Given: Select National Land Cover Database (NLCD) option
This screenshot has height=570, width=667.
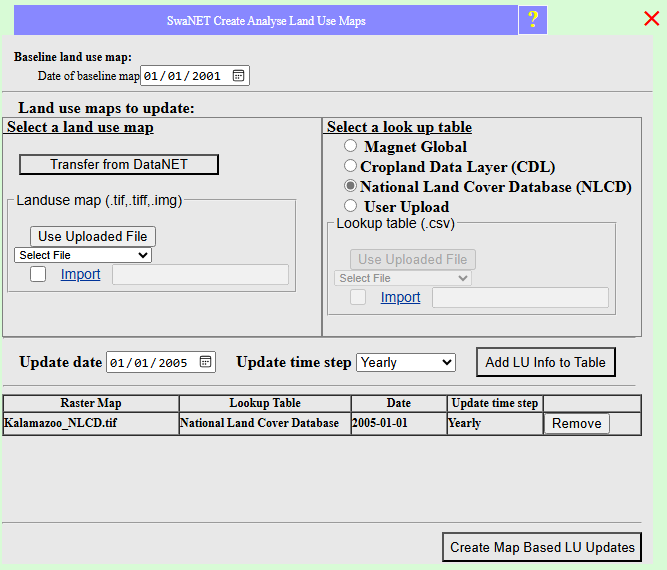Looking at the screenshot, I should click(x=350, y=186).
